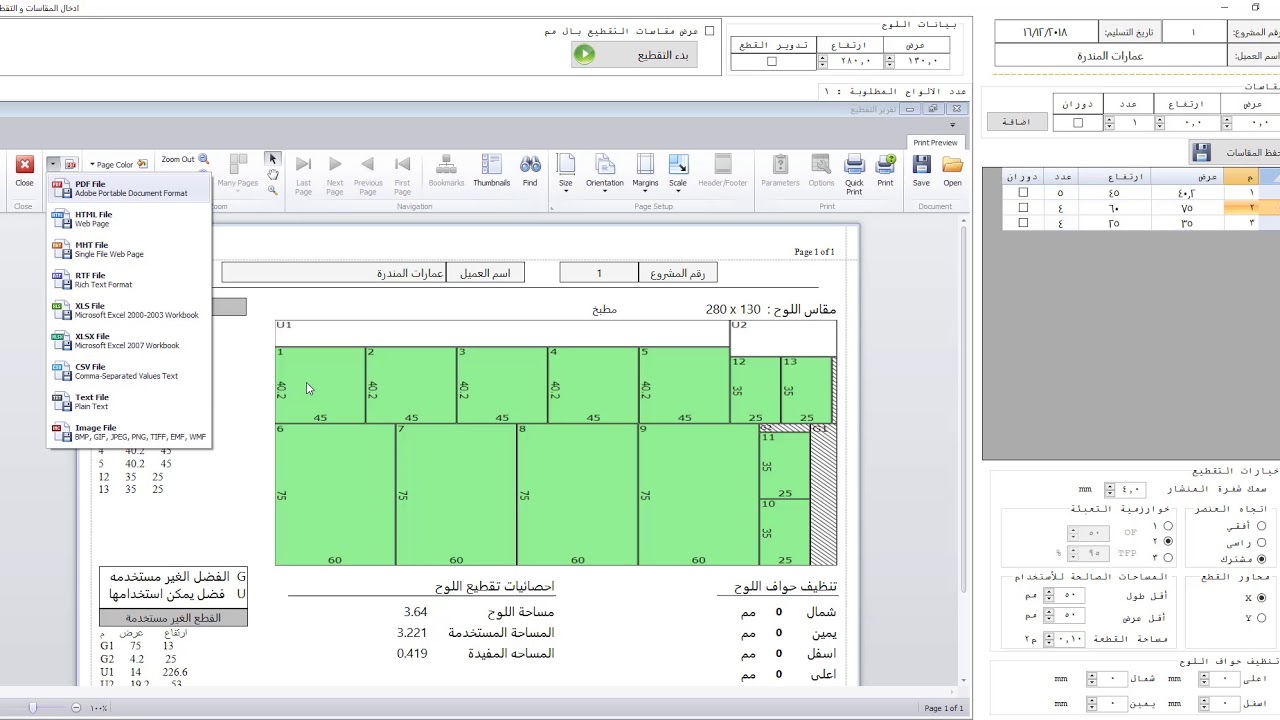This screenshot has width=1280, height=720.
Task: Click the Zoom Out magnifier icon
Action: tap(204, 159)
